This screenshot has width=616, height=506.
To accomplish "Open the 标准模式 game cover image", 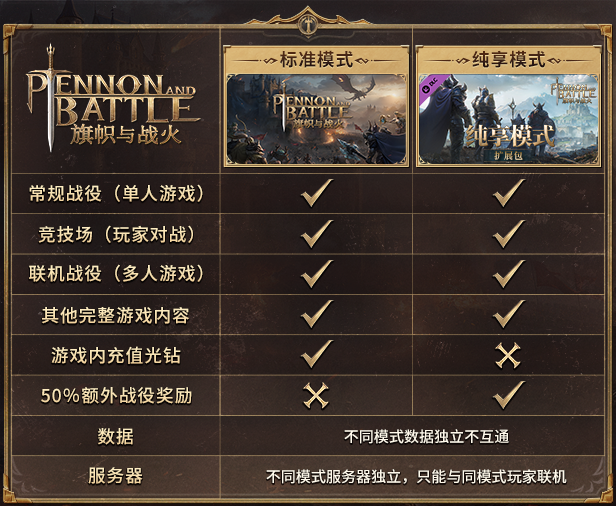I will (316, 119).
